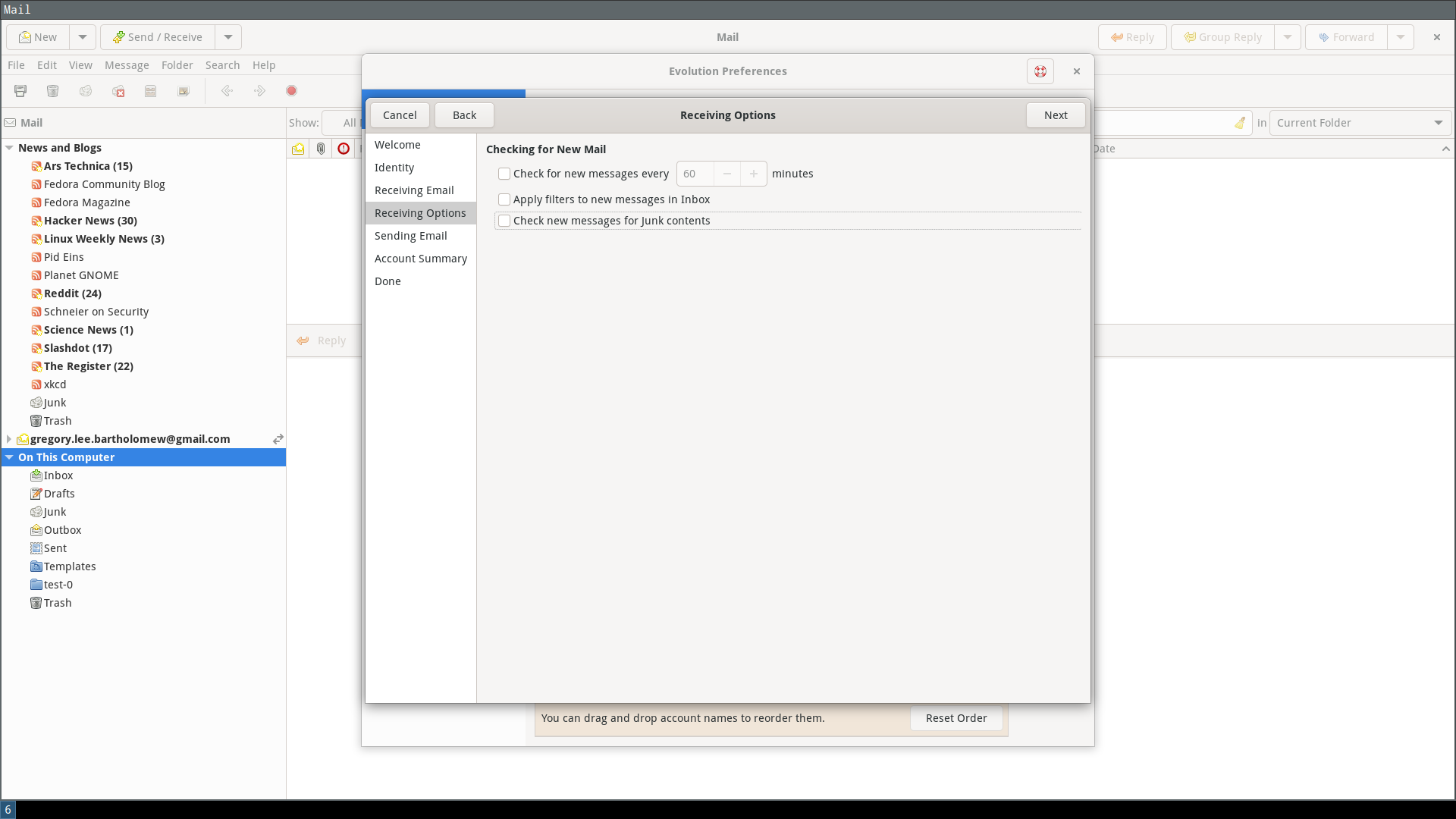The height and width of the screenshot is (819, 1456).
Task: Click the not-junk toolbar icon
Action: (x=118, y=91)
